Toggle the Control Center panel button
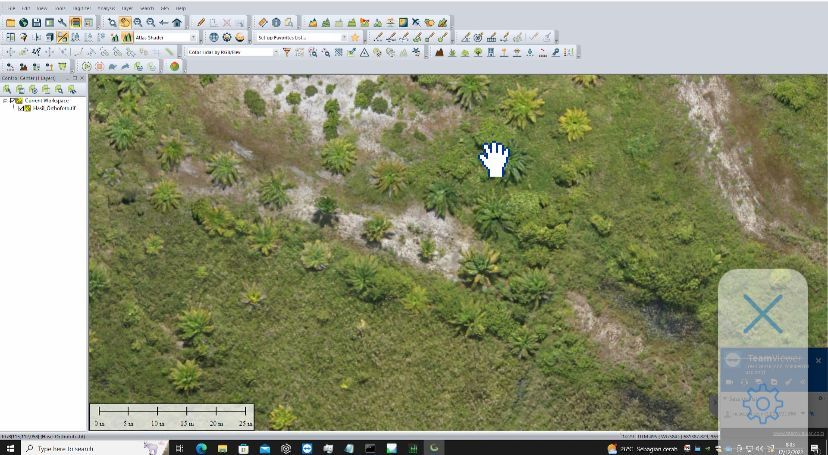 [75, 22]
